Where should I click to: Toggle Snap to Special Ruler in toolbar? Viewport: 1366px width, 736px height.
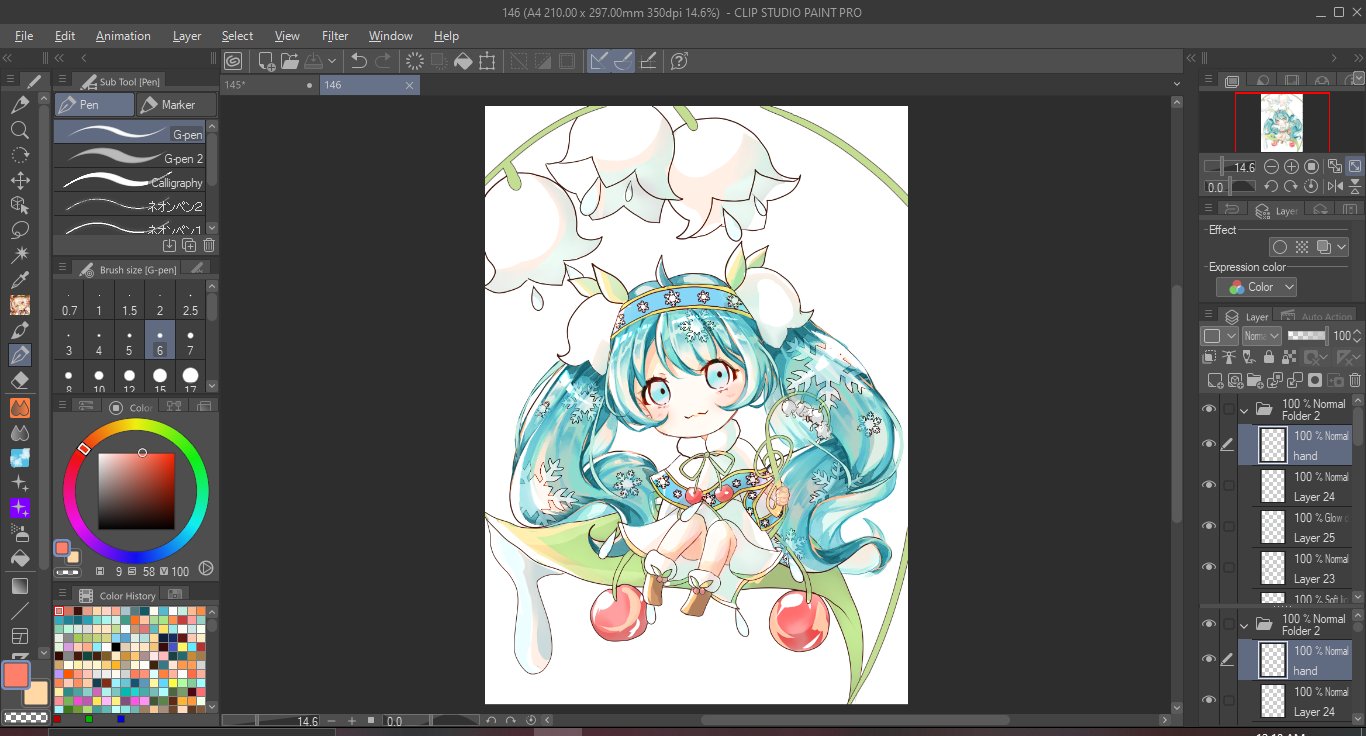pyautogui.click(x=623, y=62)
